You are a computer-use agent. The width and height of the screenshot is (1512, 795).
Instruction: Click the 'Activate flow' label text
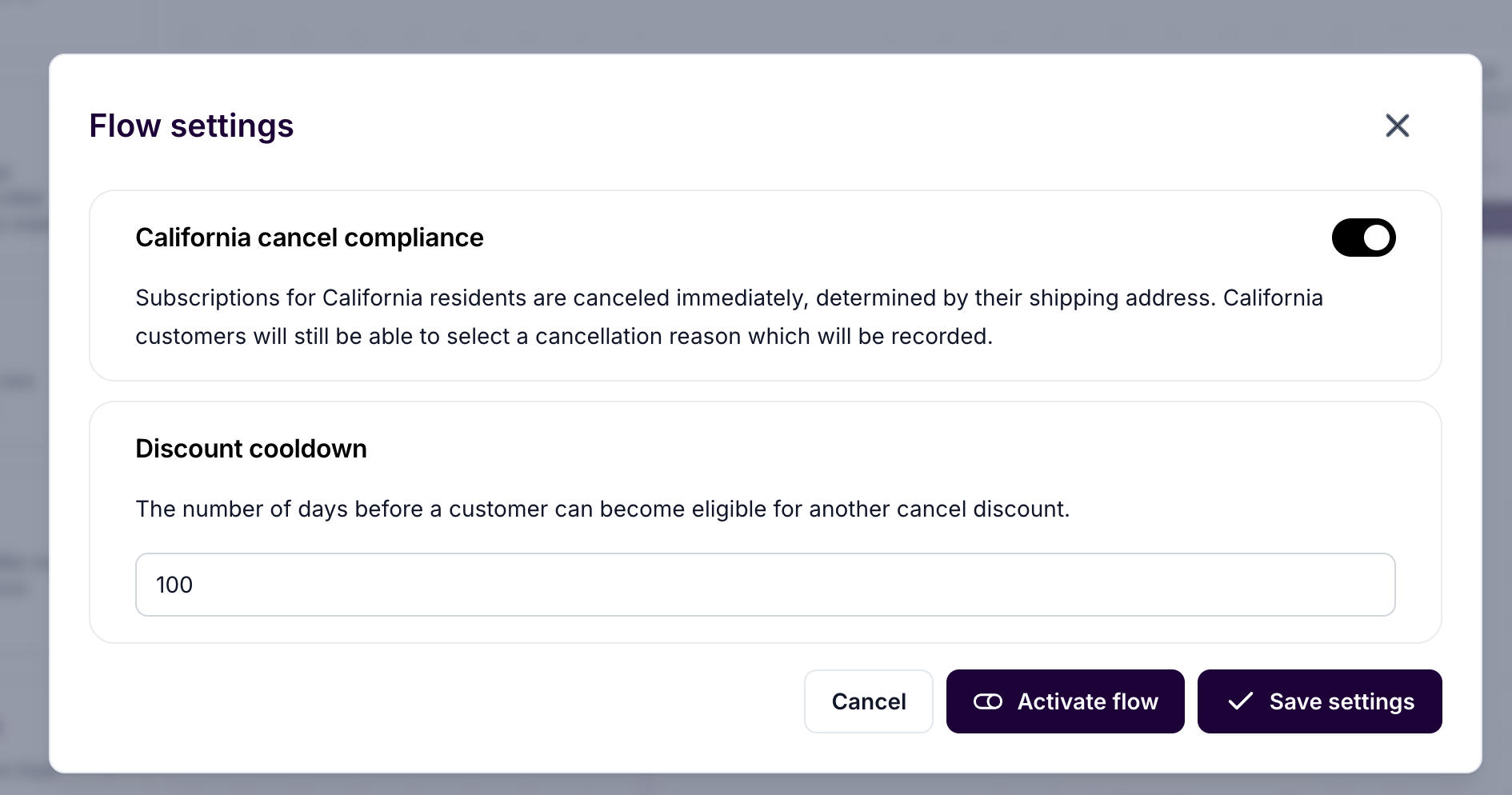click(x=1088, y=701)
